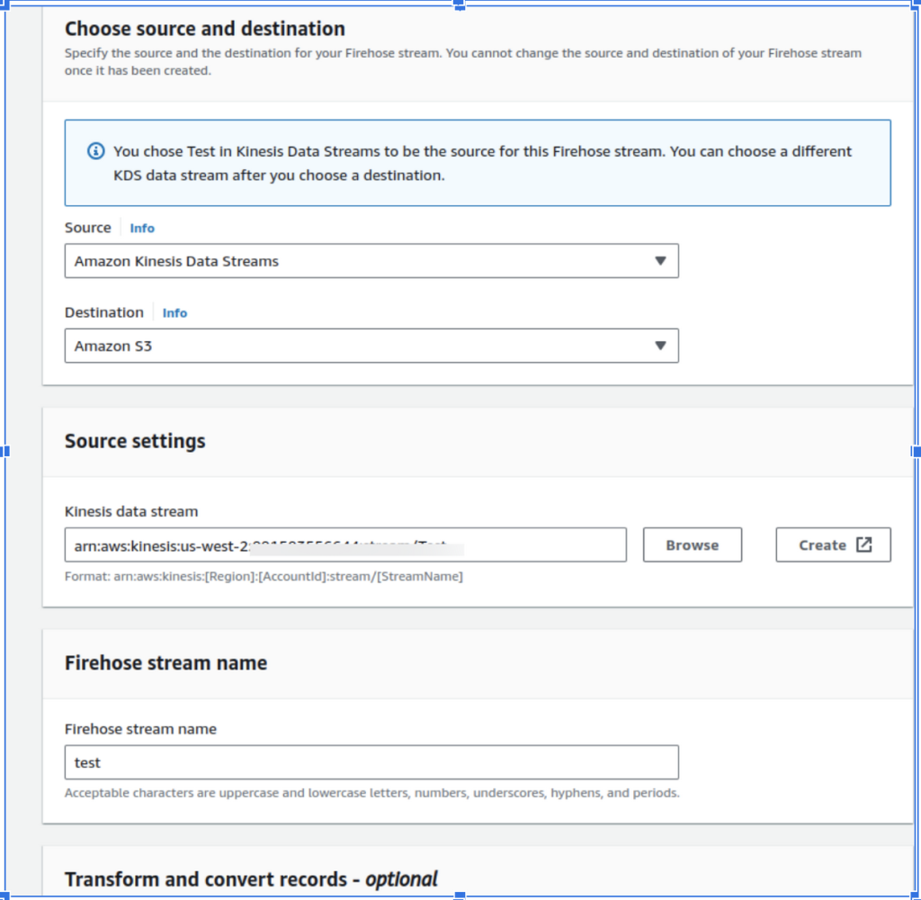921x900 pixels.
Task: Click the Firehose stream name section header
Action: coord(165,662)
